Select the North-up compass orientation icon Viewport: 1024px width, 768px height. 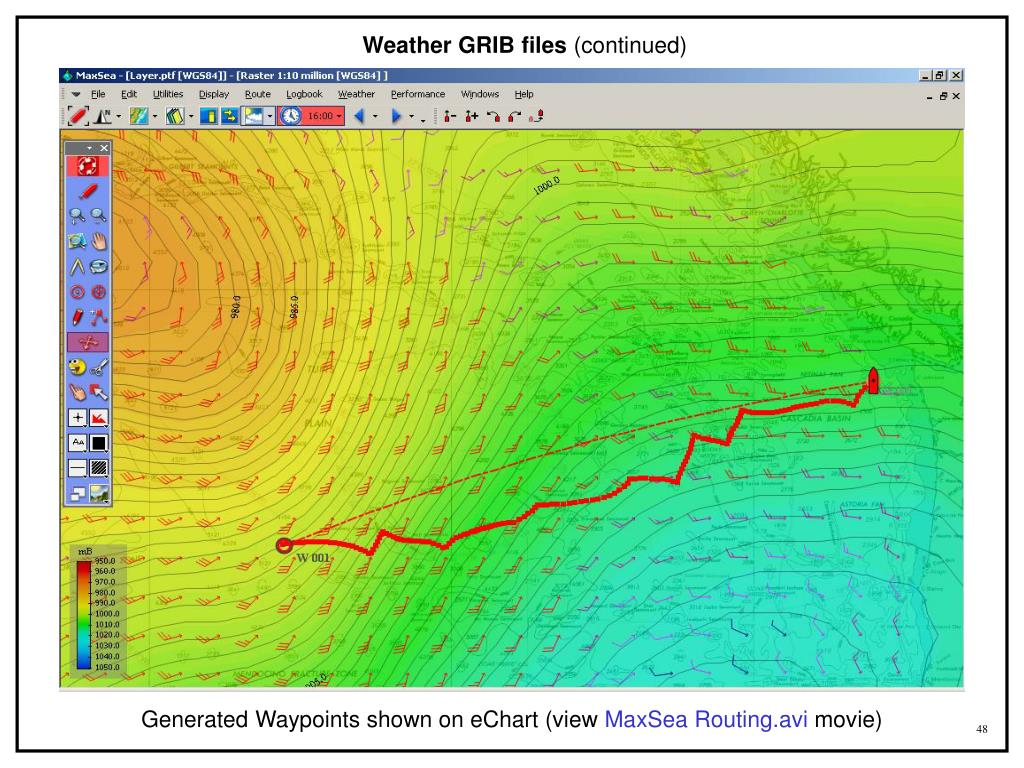103,116
